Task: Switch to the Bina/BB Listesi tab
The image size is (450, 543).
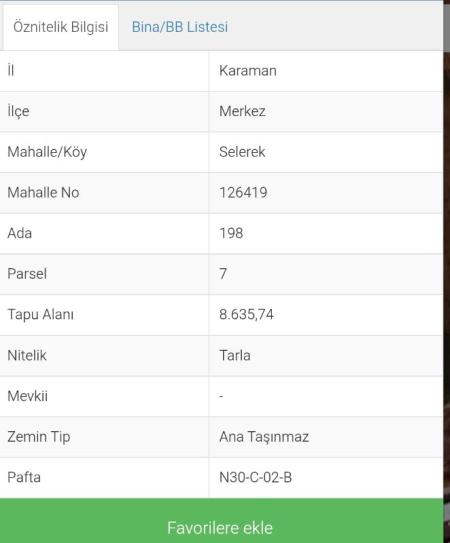Action: pyautogui.click(x=180, y=27)
